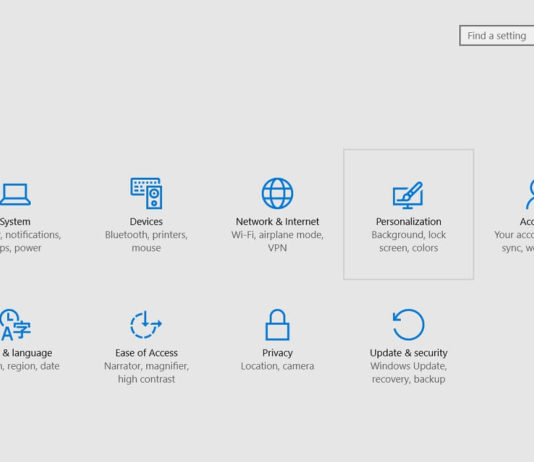This screenshot has height=462, width=534.
Task: Open the Personalization paintbrush monitor icon
Action: coord(408,195)
